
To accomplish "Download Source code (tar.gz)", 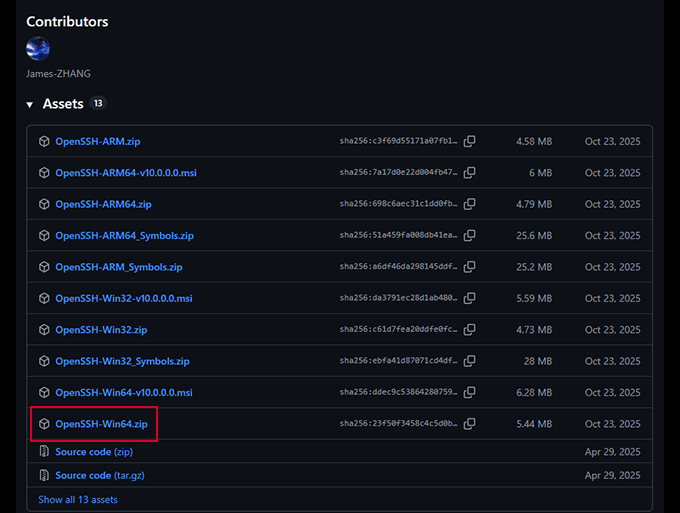I will pos(100,475).
